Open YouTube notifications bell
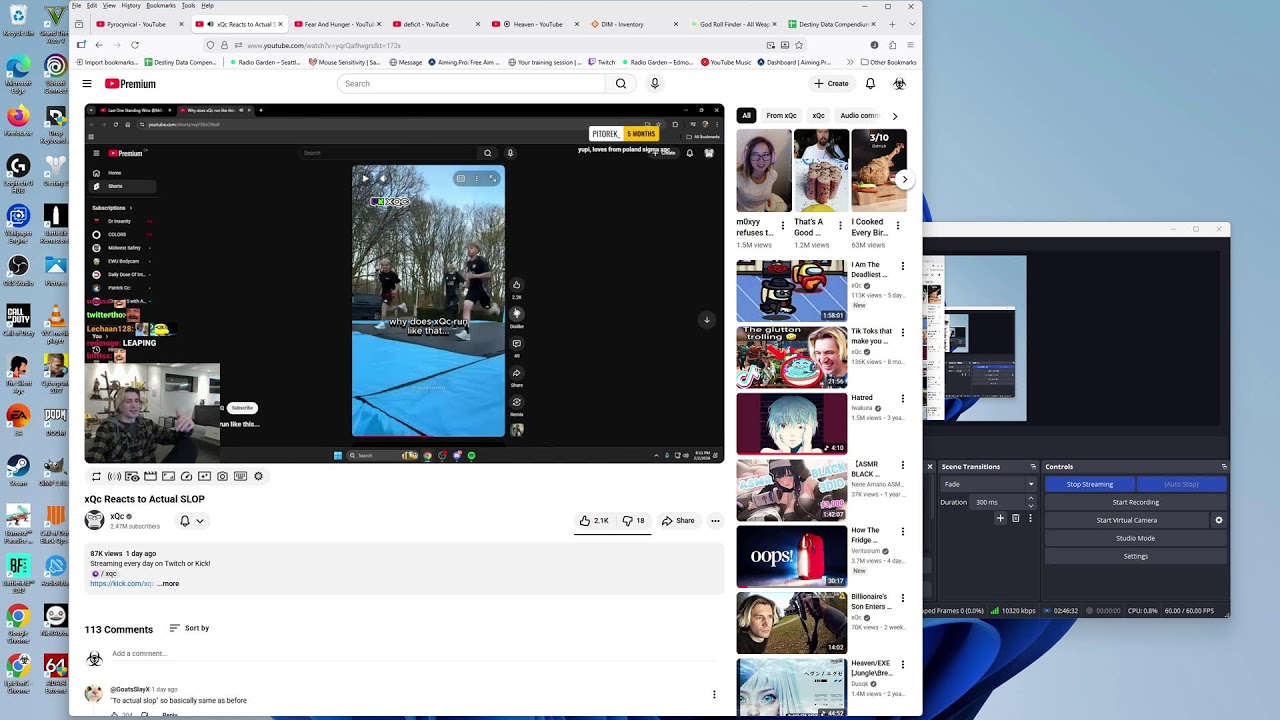The width and height of the screenshot is (1280, 720). click(x=870, y=84)
